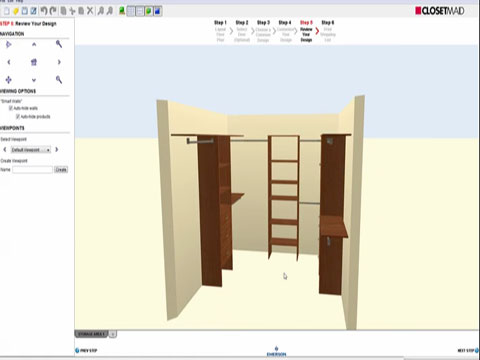Click the four-way pan arrows icon
This screenshot has width=480, height=360.
(x=9, y=80)
